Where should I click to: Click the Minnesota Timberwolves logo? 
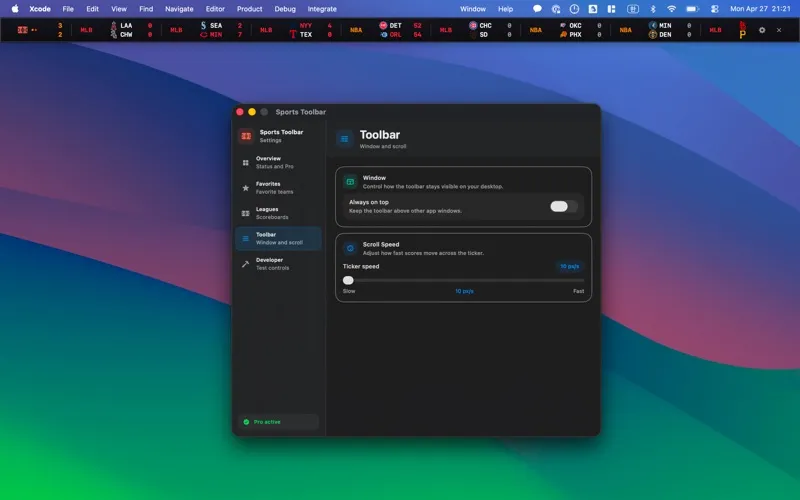click(x=653, y=26)
